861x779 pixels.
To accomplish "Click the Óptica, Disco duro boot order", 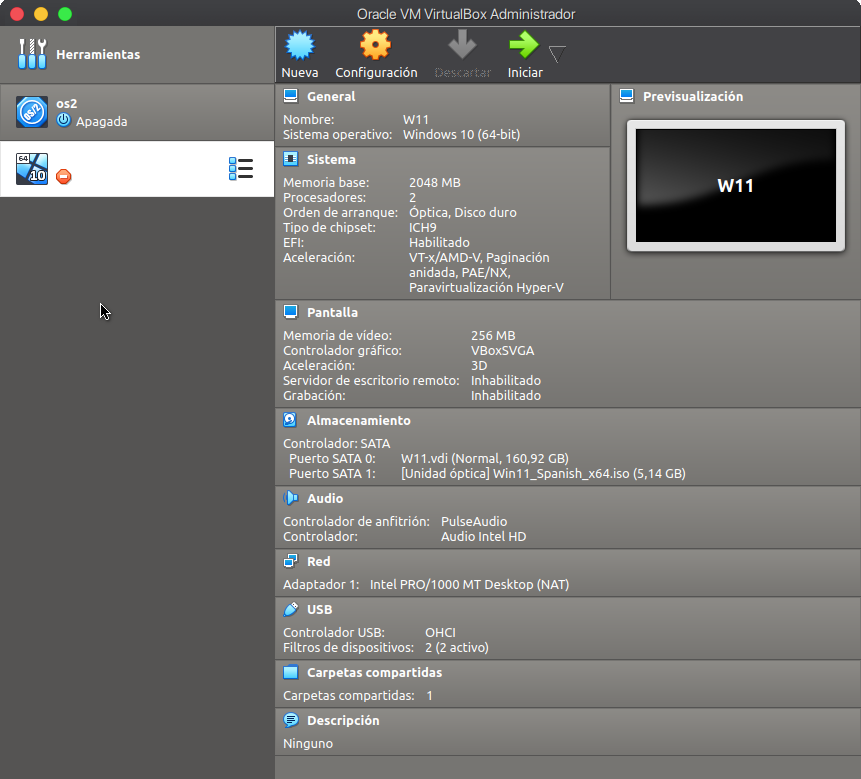I will pos(463,212).
